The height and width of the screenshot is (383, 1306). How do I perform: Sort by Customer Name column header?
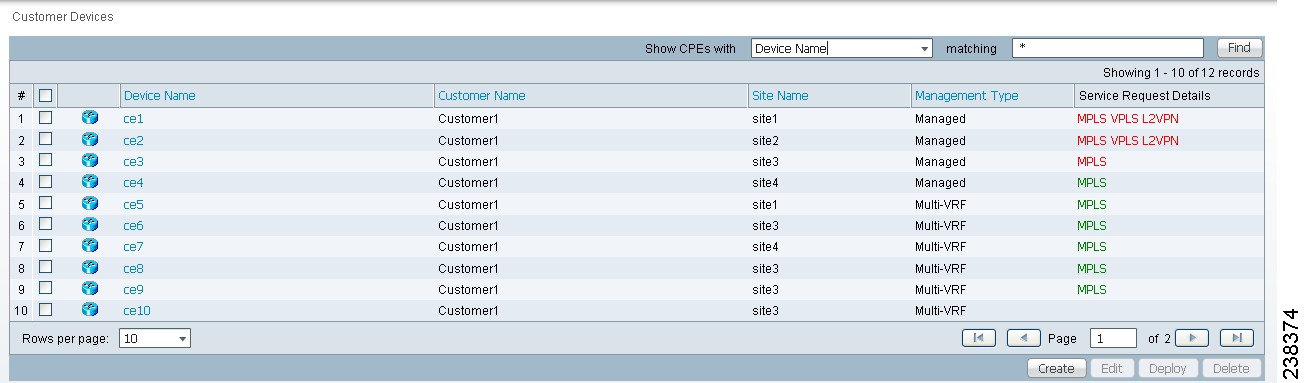coord(482,96)
